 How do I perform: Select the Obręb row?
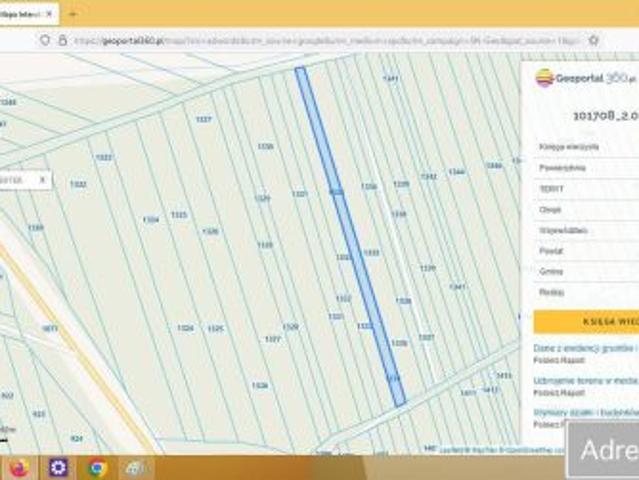click(586, 209)
